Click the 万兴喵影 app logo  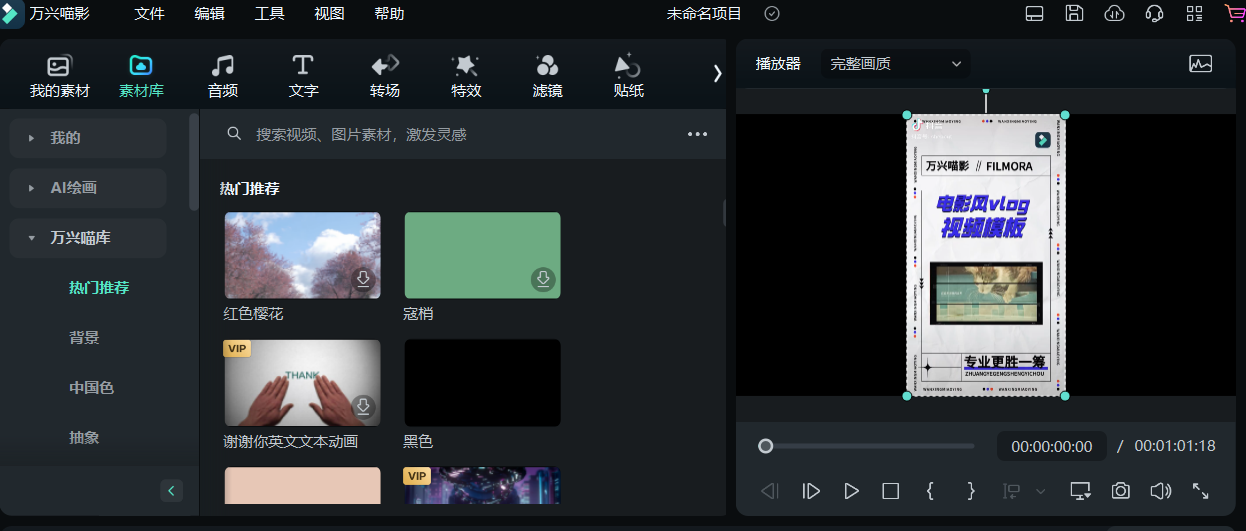[x=11, y=13]
